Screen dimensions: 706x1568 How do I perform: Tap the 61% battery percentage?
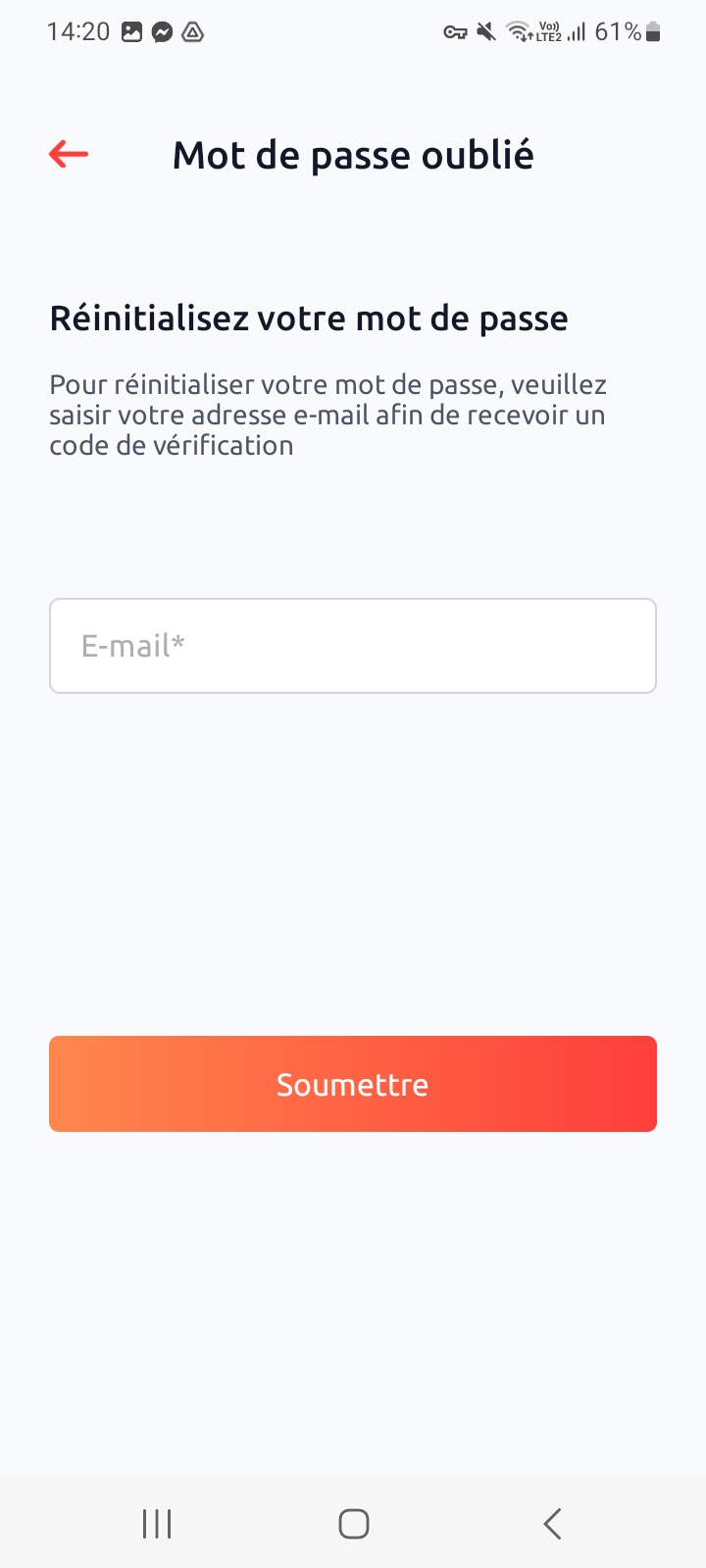pyautogui.click(x=618, y=32)
